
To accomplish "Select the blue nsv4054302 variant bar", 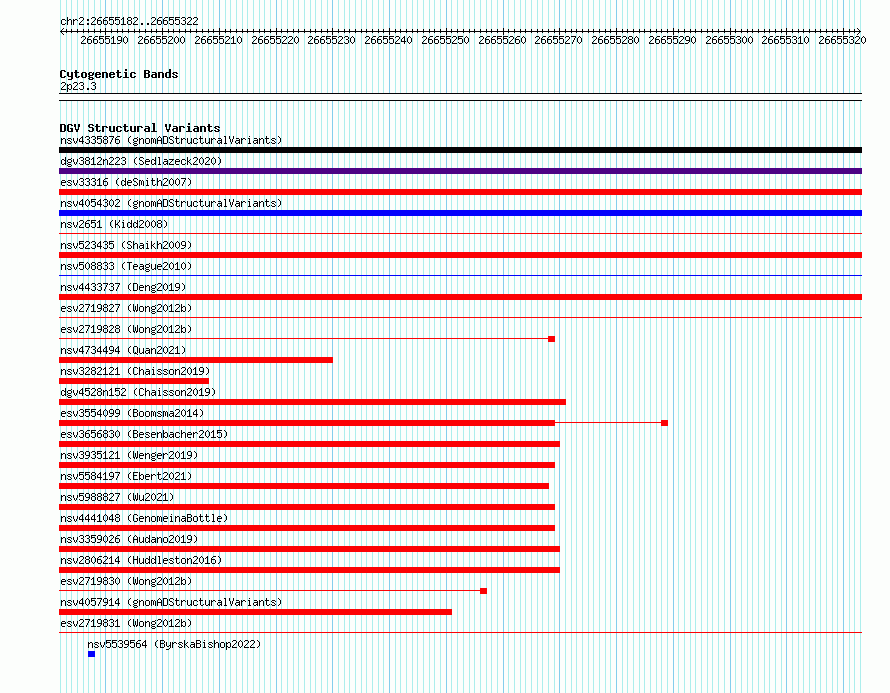I will coord(460,213).
